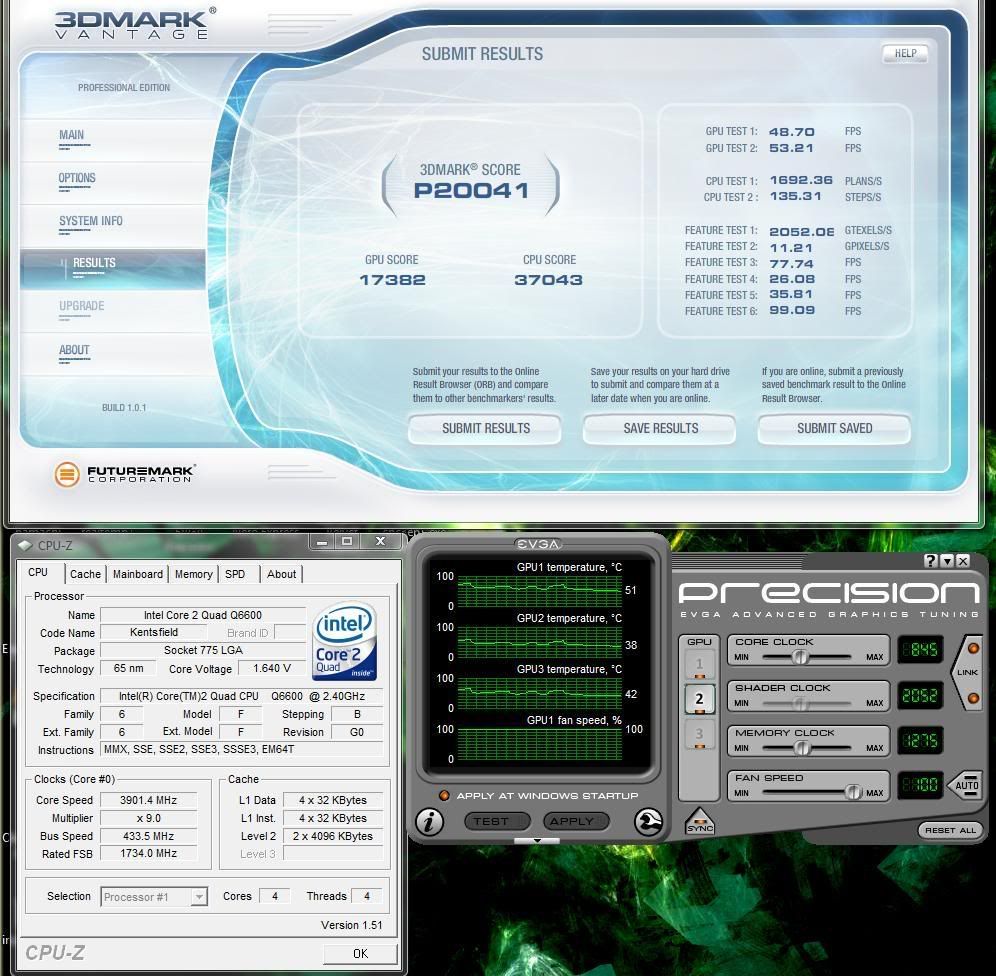
Task: Switch to the CPU tab in CPU-Z
Action: pos(38,573)
